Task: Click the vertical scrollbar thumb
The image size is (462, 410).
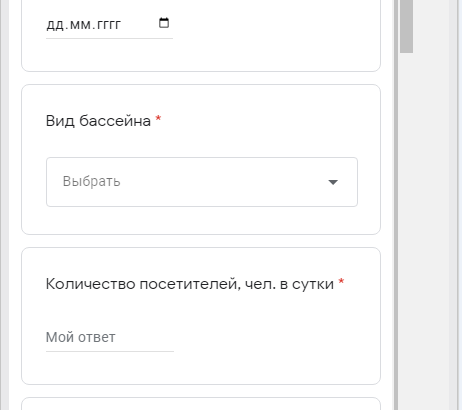Action: click(x=406, y=26)
